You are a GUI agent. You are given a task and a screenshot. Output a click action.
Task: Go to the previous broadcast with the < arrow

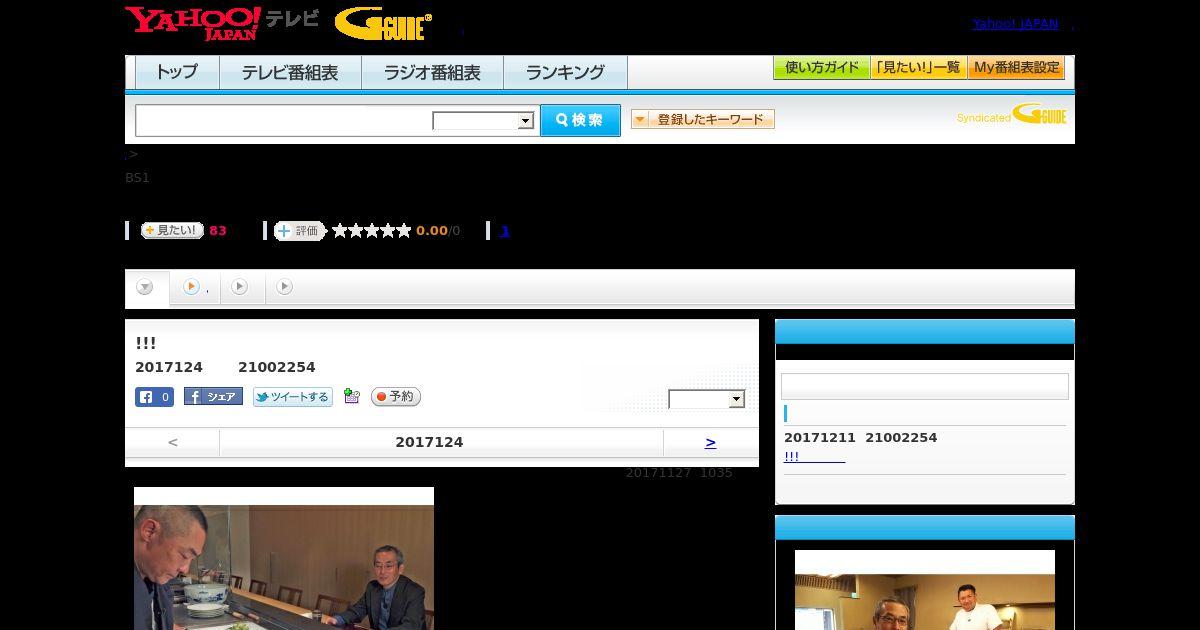pos(173,442)
